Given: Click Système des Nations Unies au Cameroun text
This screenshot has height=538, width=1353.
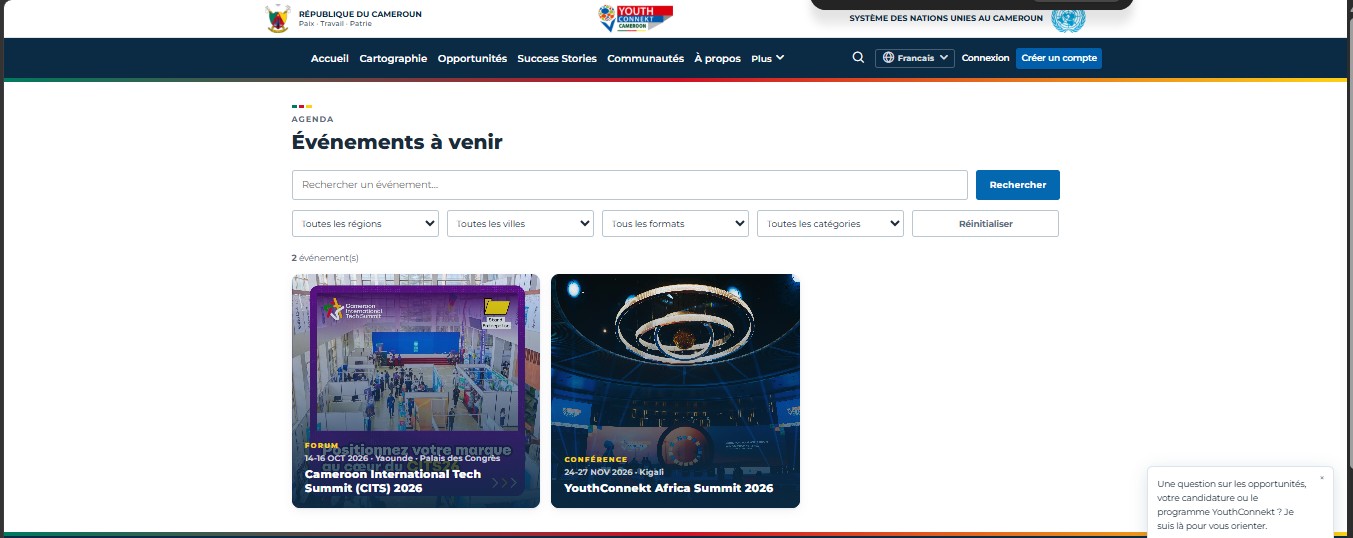Looking at the screenshot, I should [946, 18].
